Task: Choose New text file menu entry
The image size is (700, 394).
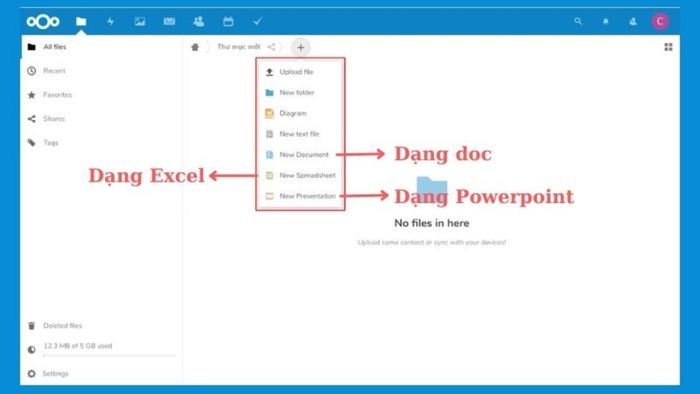Action: 300,134
